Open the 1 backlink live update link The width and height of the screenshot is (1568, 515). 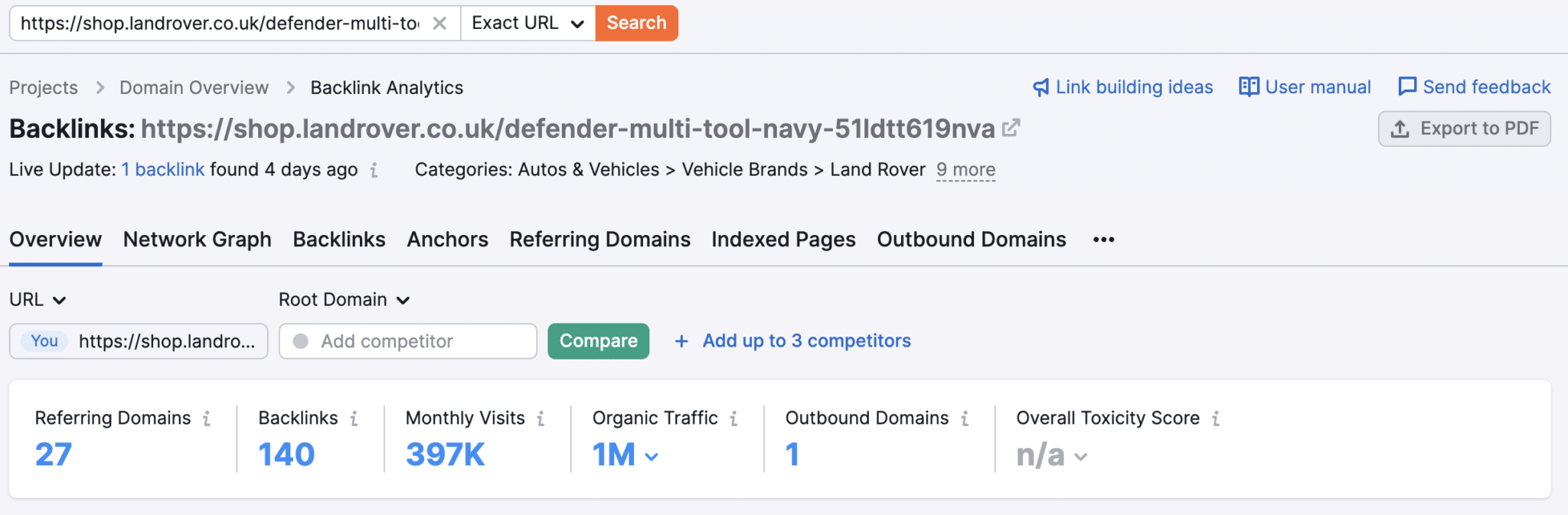point(163,169)
